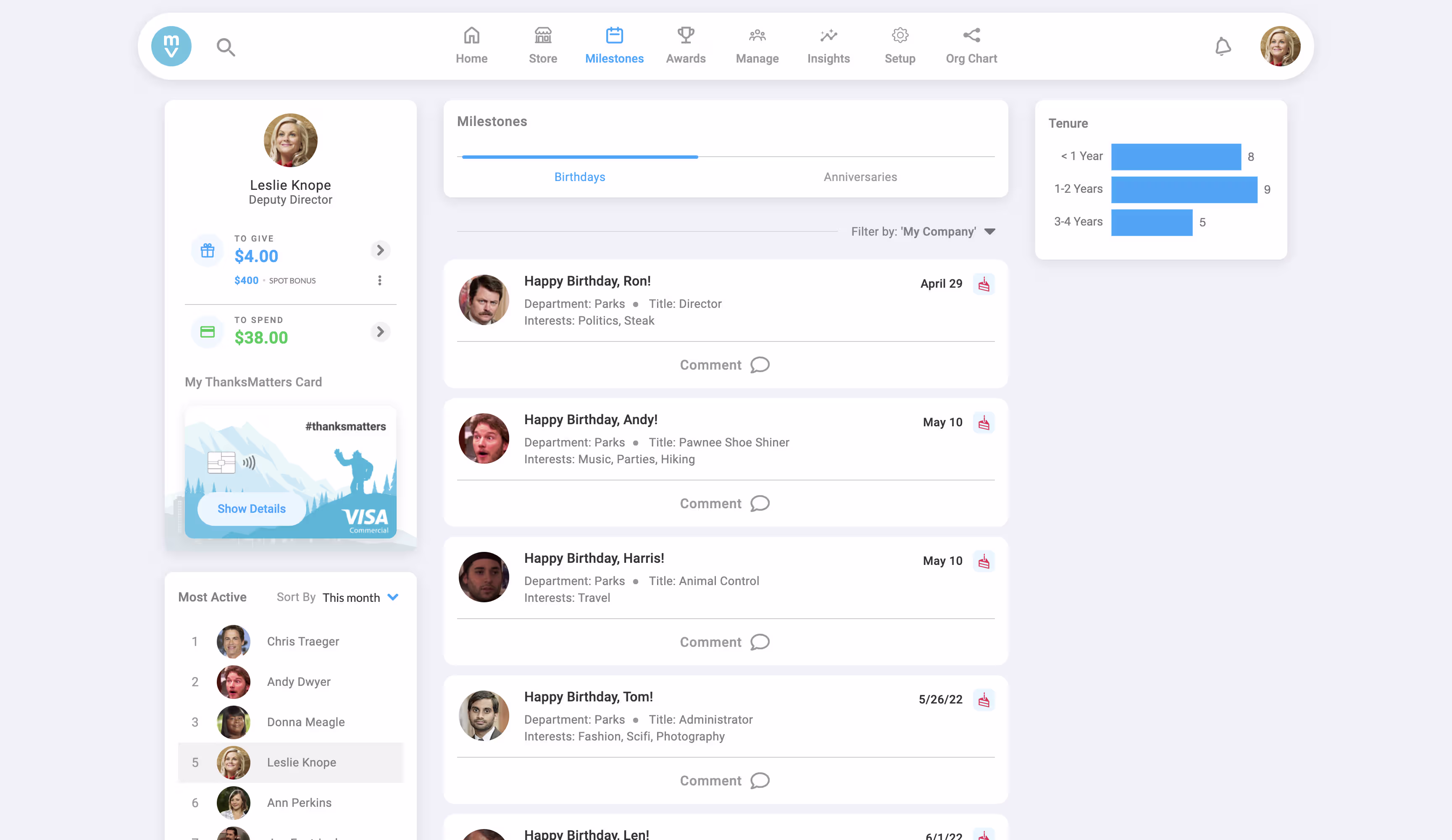Click the green card icon beside To Spend

tap(207, 331)
